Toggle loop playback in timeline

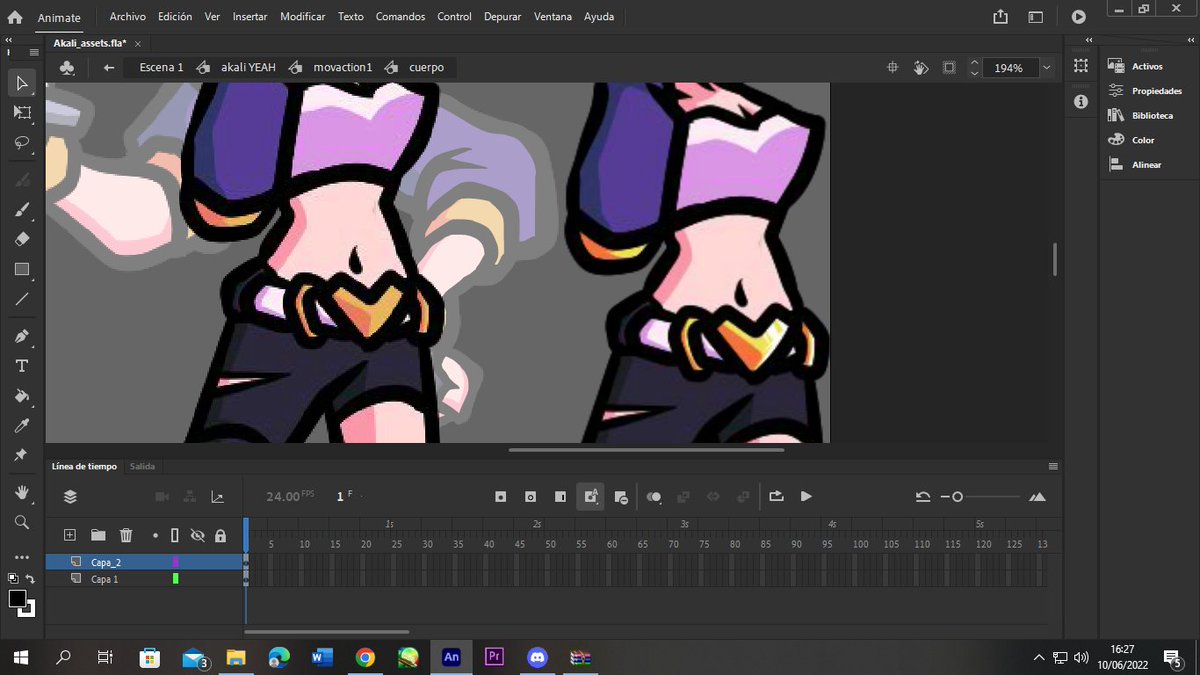(x=776, y=497)
